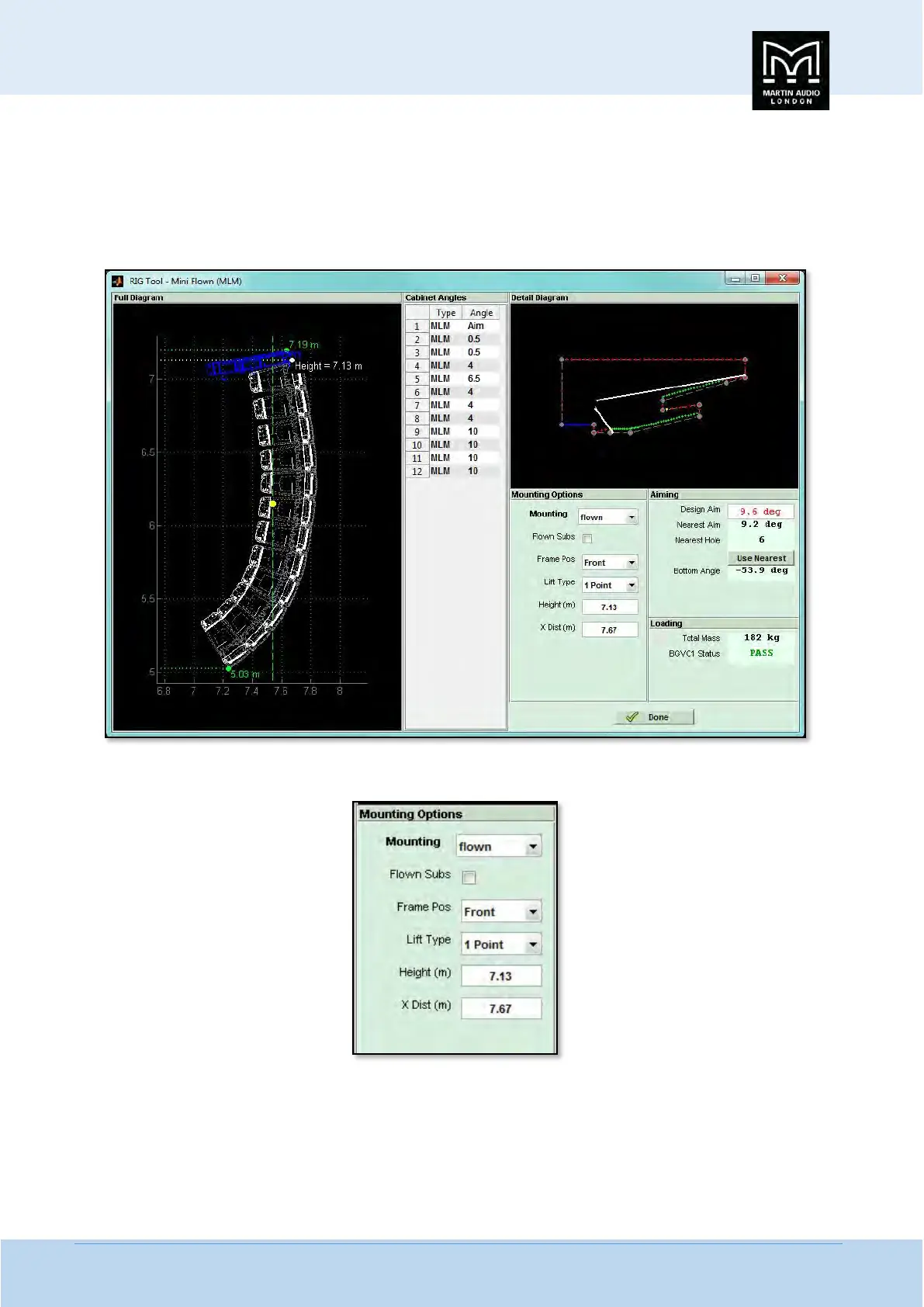The width and height of the screenshot is (924, 1307).
Task: Select cabinet row 6 MLM type cell
Action: tap(446, 392)
